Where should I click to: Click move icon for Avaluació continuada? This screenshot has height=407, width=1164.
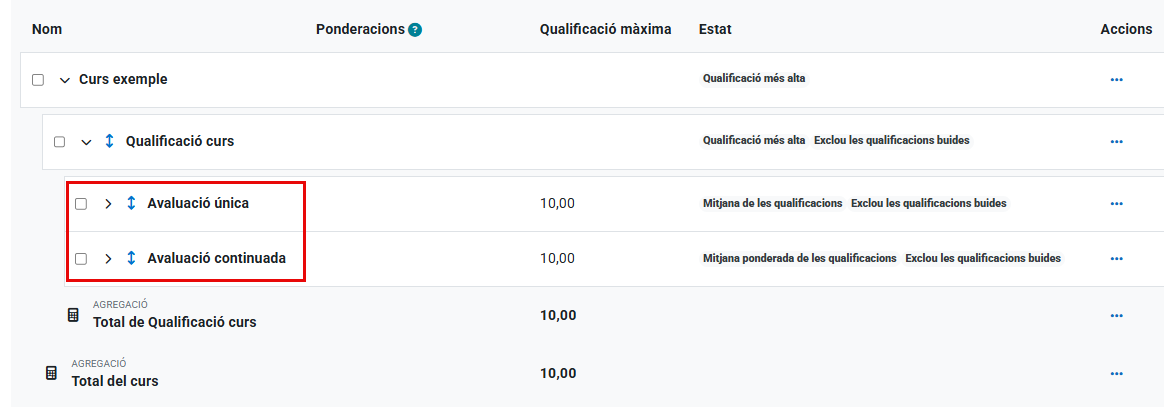131,258
